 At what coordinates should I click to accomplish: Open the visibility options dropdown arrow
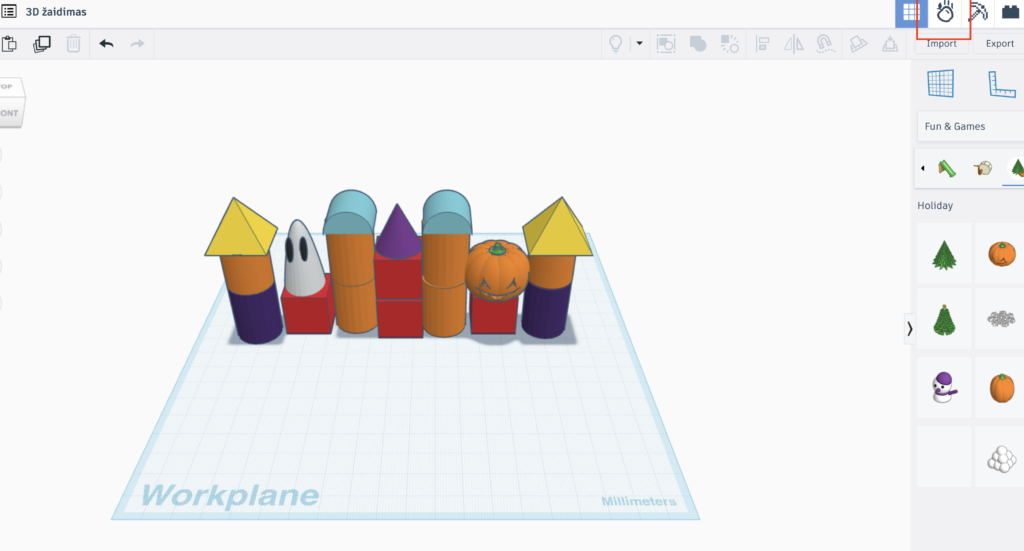click(639, 44)
